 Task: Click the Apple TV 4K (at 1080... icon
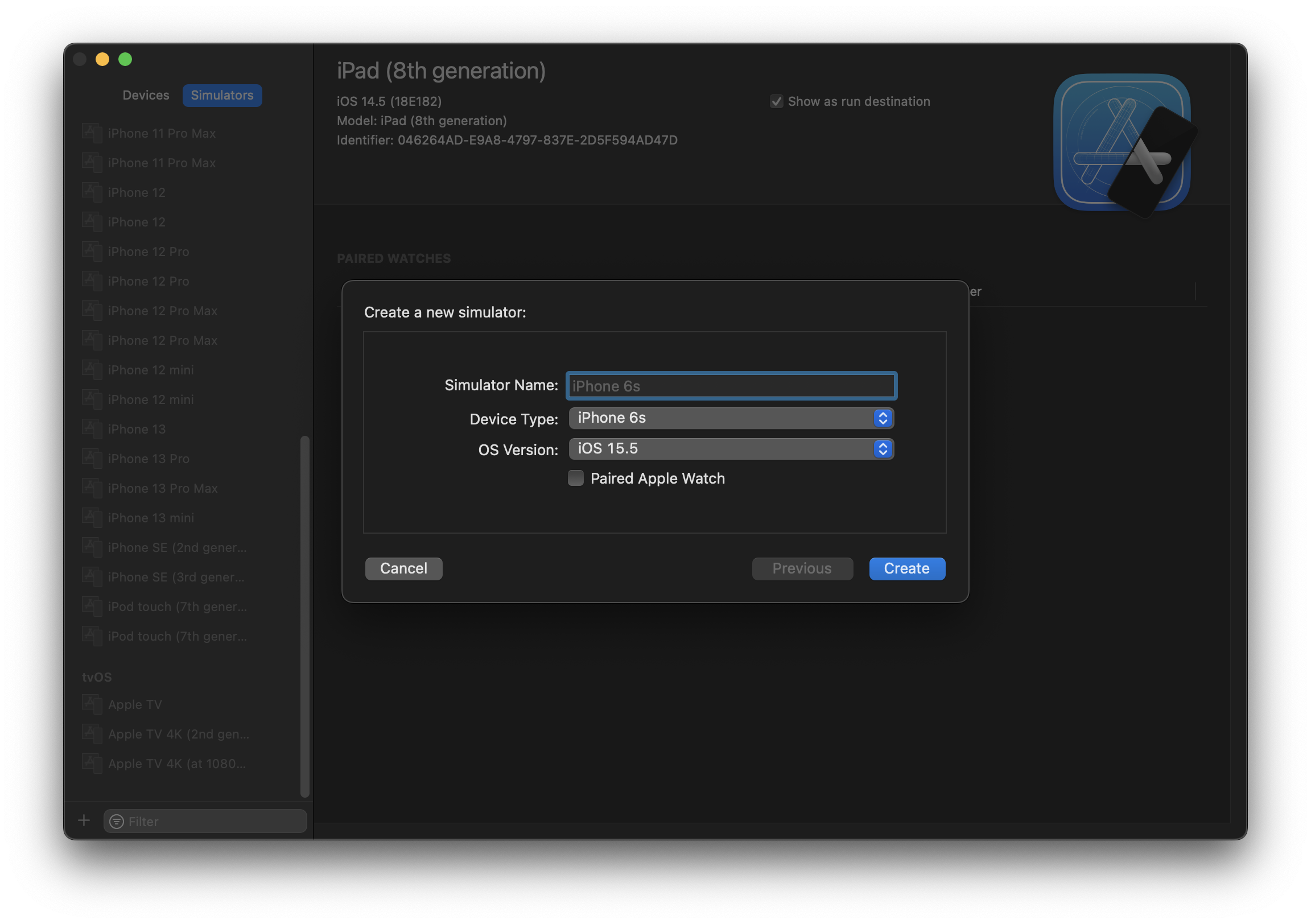[x=92, y=764]
